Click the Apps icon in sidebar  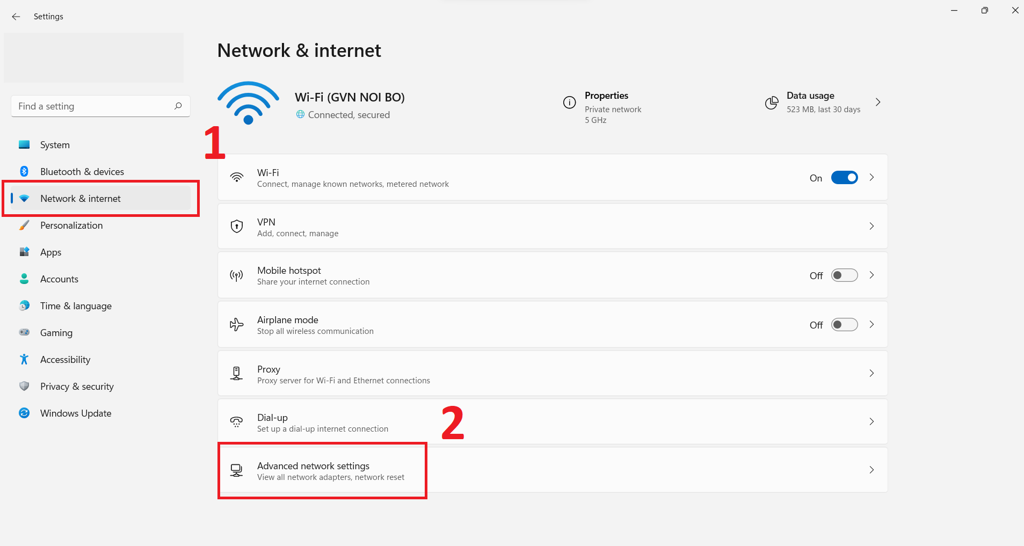click(24, 252)
